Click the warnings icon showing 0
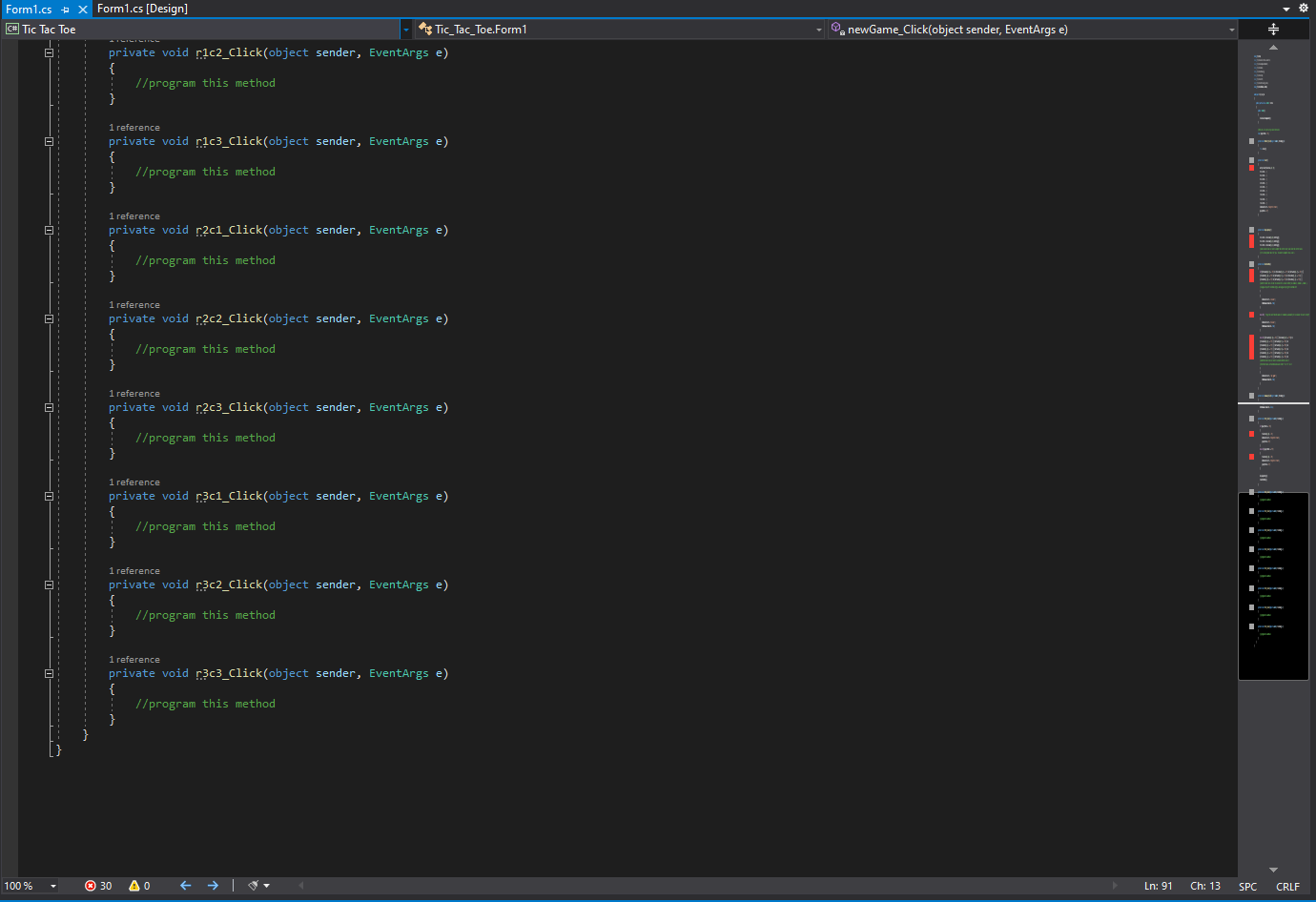Screen dimensions: 1316x902 [x=134, y=886]
